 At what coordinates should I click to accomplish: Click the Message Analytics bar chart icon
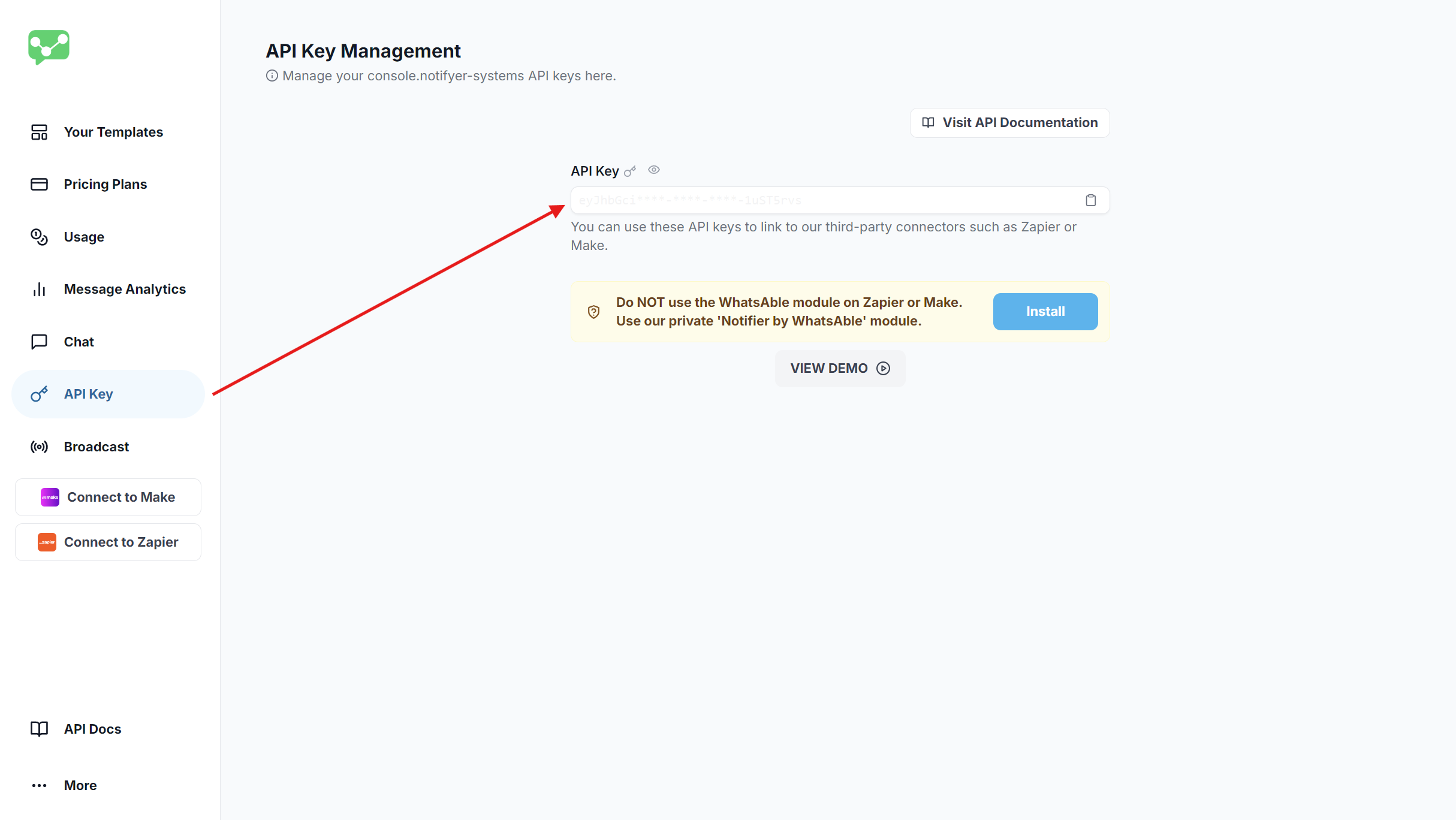39,290
